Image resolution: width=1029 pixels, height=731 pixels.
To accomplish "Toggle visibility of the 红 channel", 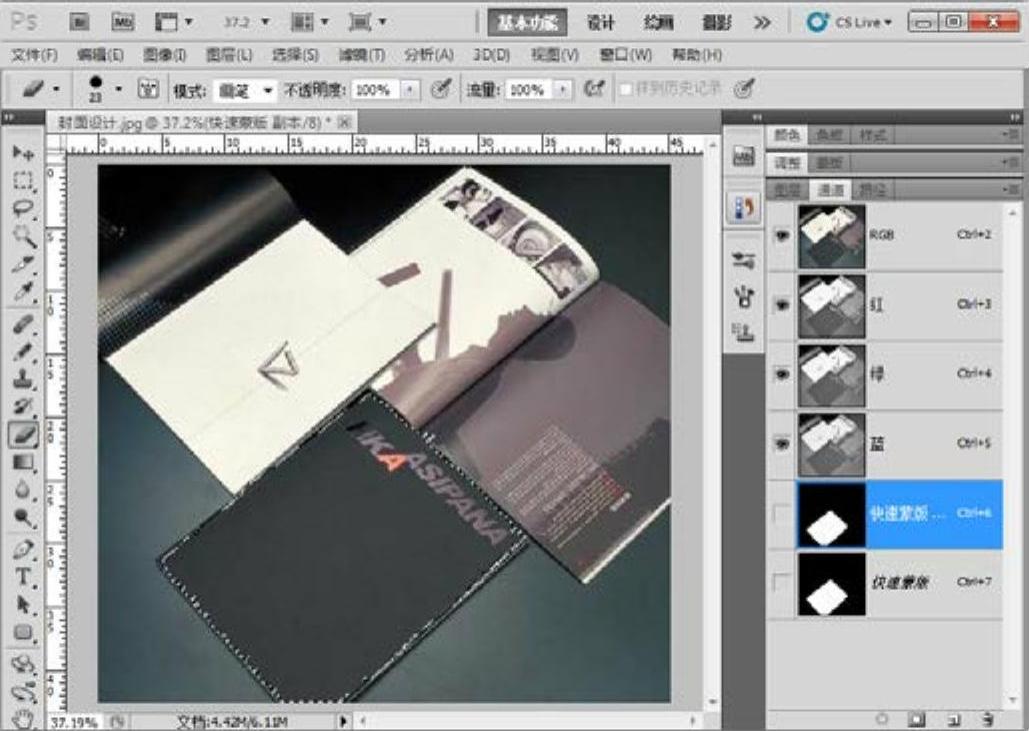I will tap(782, 304).
